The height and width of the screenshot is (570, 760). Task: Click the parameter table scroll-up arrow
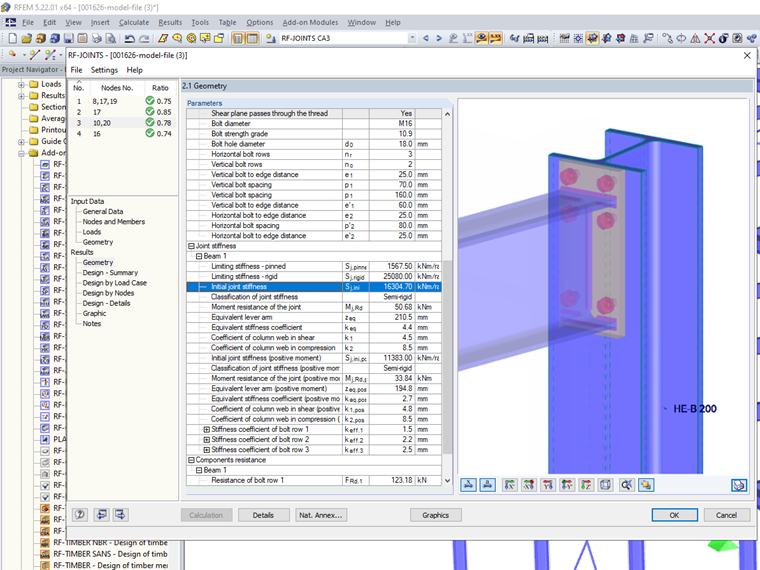point(447,114)
